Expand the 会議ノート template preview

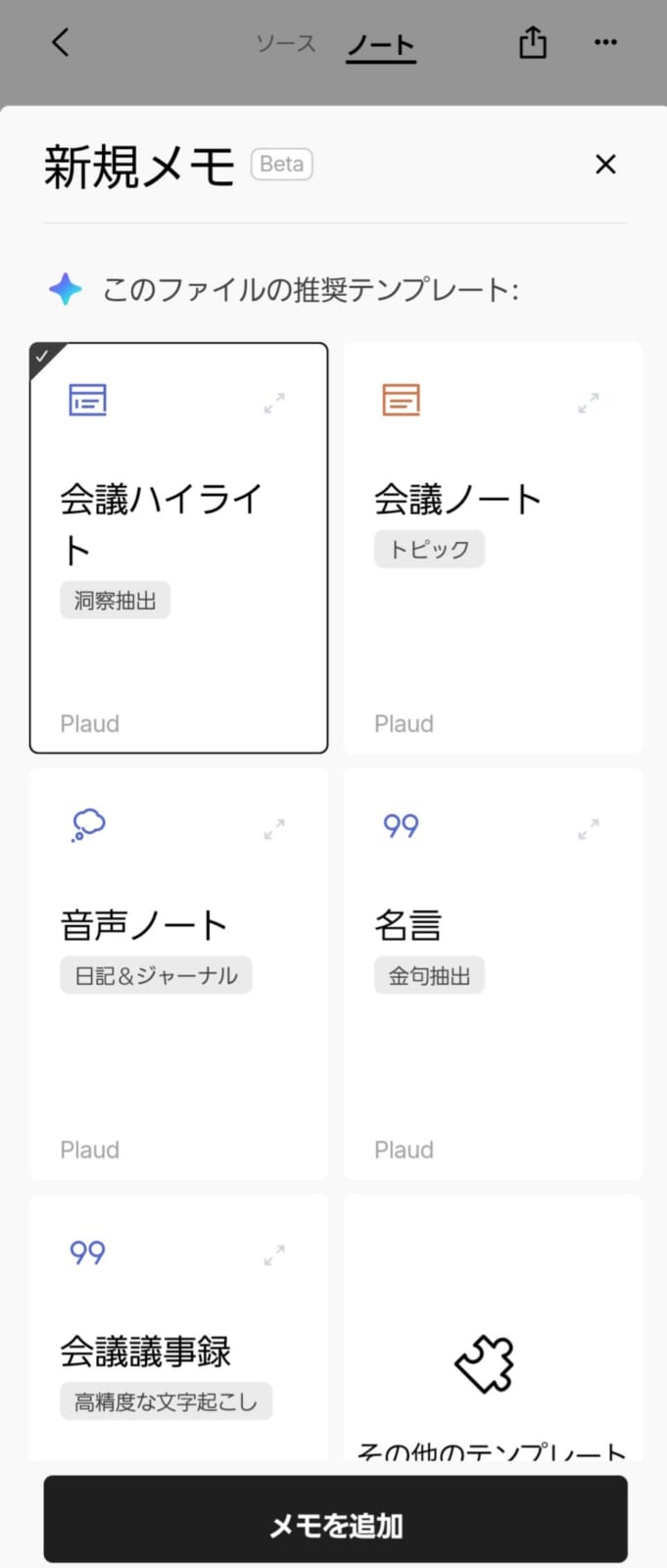(588, 403)
